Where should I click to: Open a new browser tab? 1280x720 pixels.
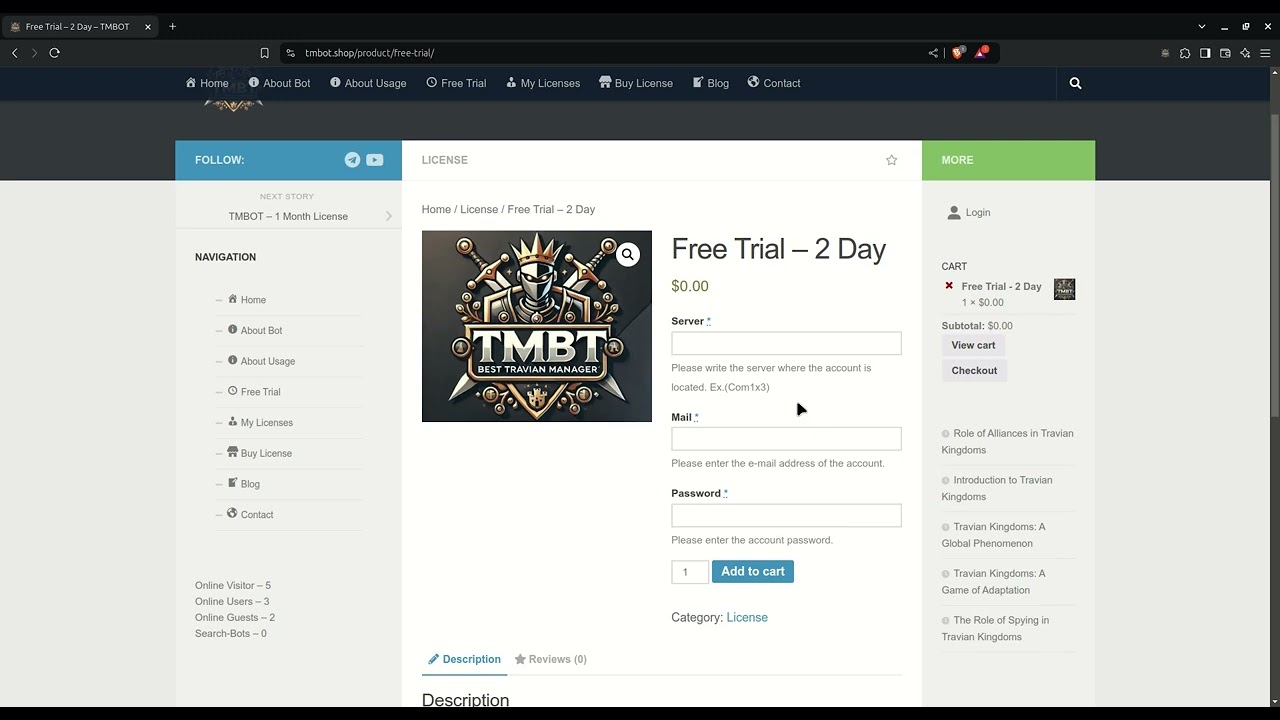point(172,27)
